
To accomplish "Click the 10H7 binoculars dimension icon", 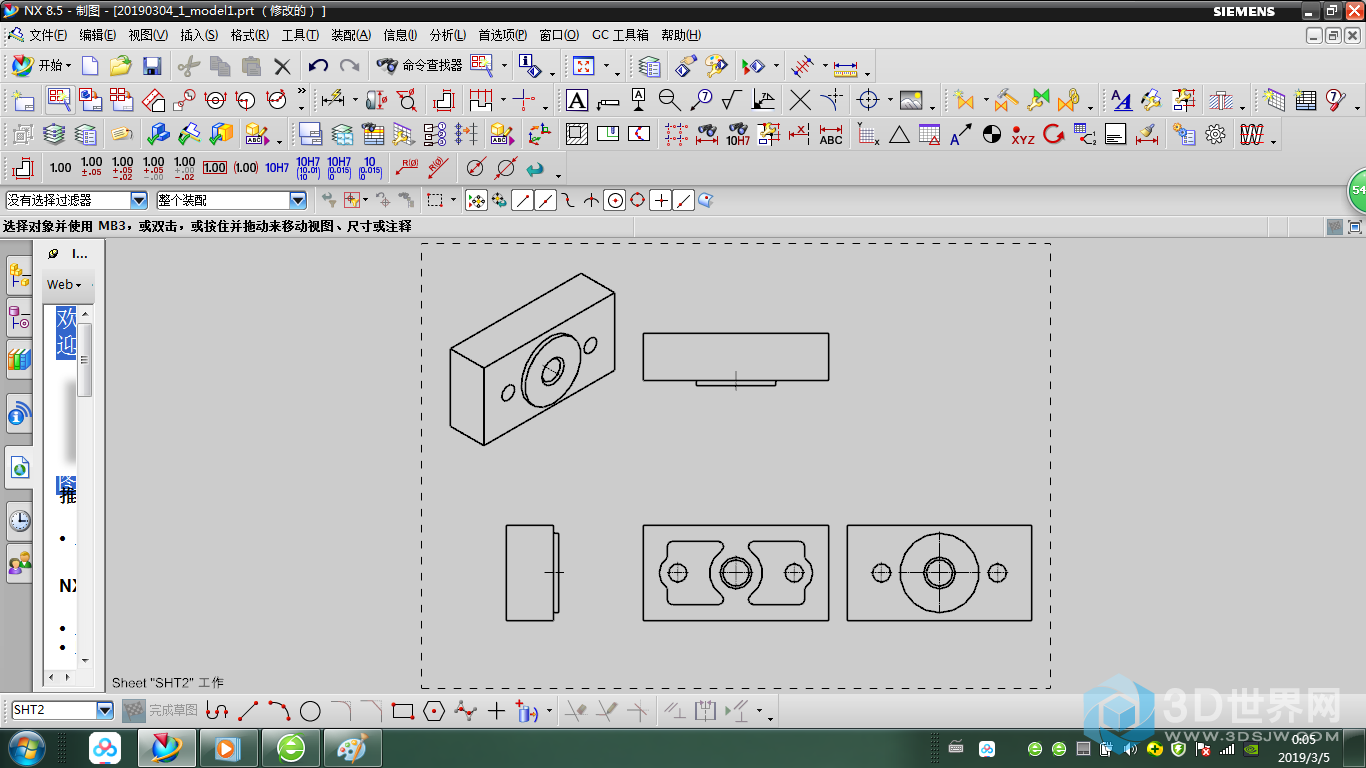I will tap(738, 134).
